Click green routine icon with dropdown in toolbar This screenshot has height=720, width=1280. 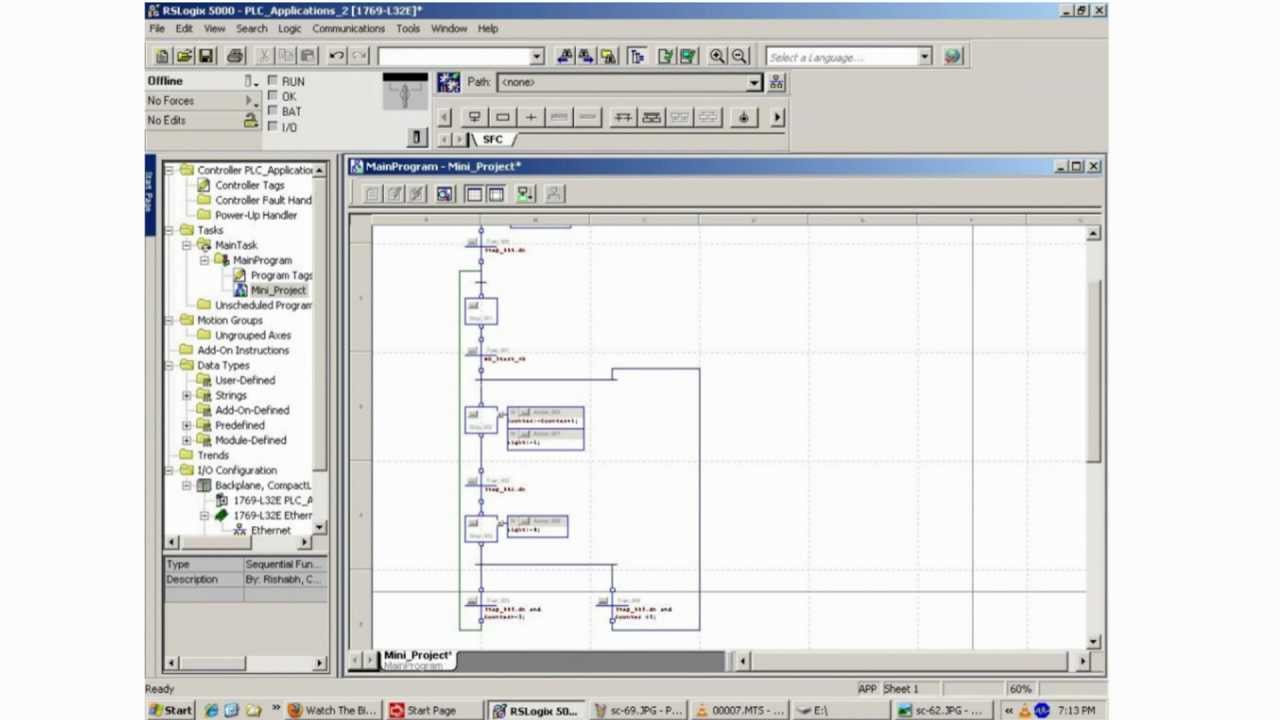[x=525, y=194]
